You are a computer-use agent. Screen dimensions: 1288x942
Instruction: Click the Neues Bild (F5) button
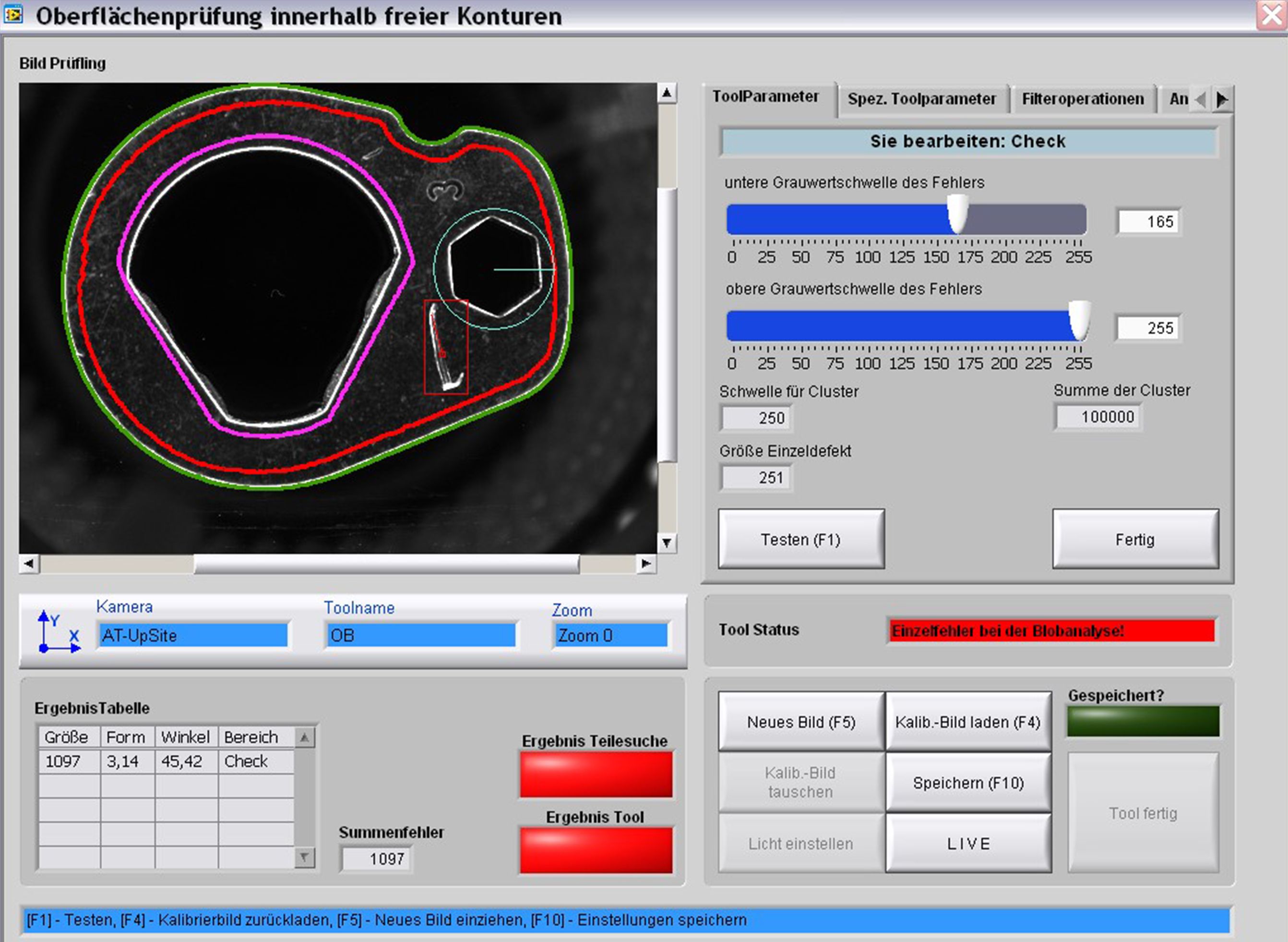tap(801, 722)
